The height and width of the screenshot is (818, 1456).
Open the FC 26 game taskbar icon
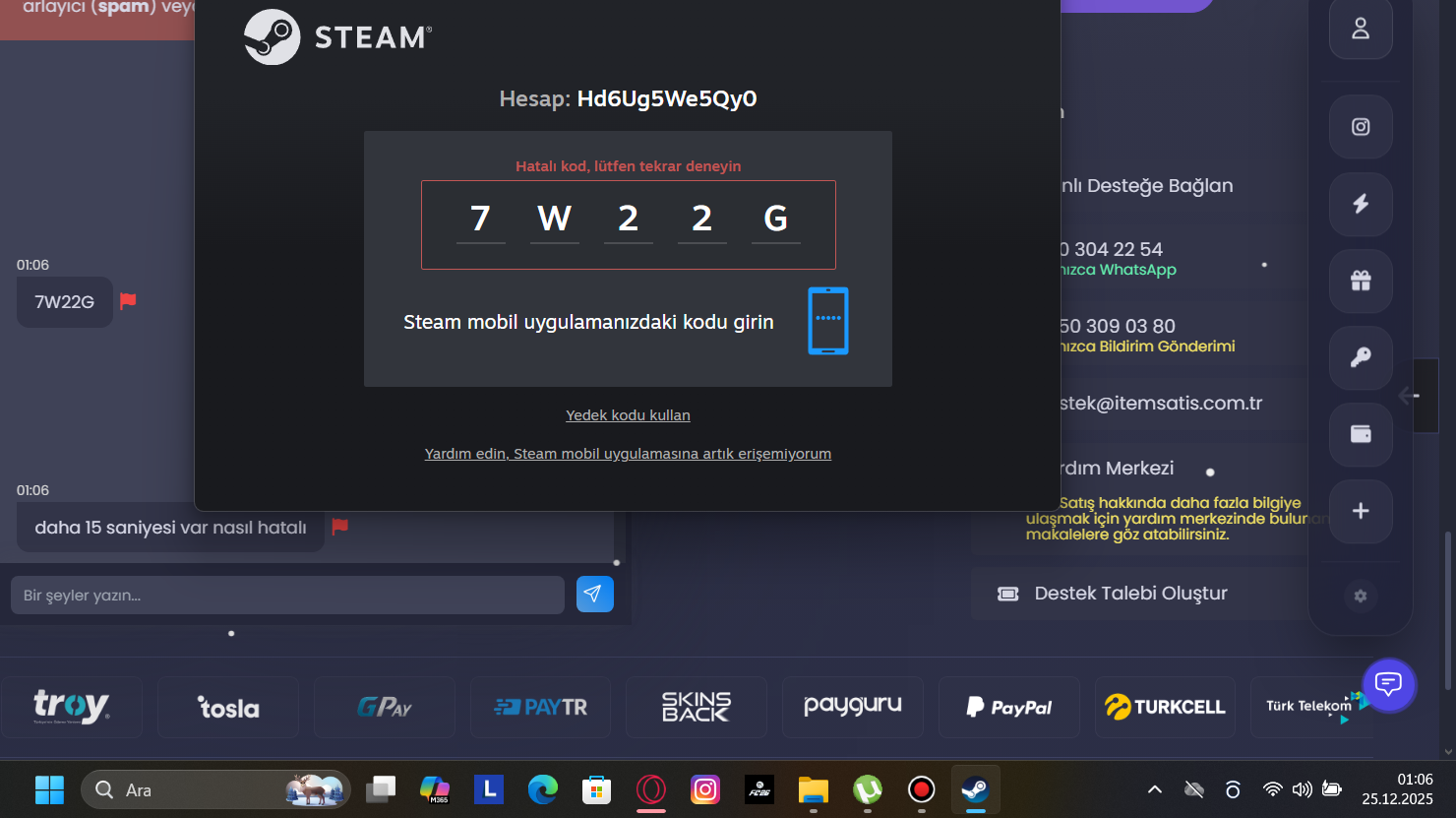click(x=759, y=789)
